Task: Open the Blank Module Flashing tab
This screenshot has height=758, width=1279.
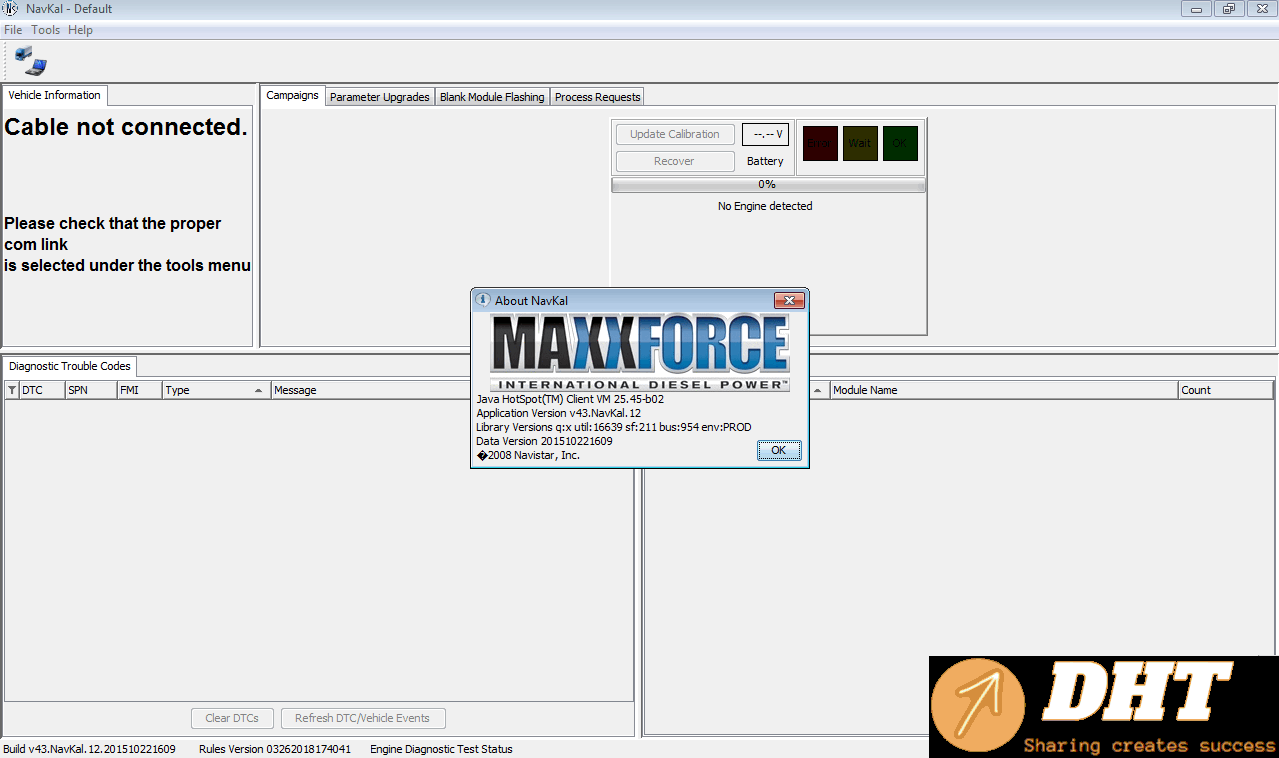Action: pyautogui.click(x=492, y=97)
